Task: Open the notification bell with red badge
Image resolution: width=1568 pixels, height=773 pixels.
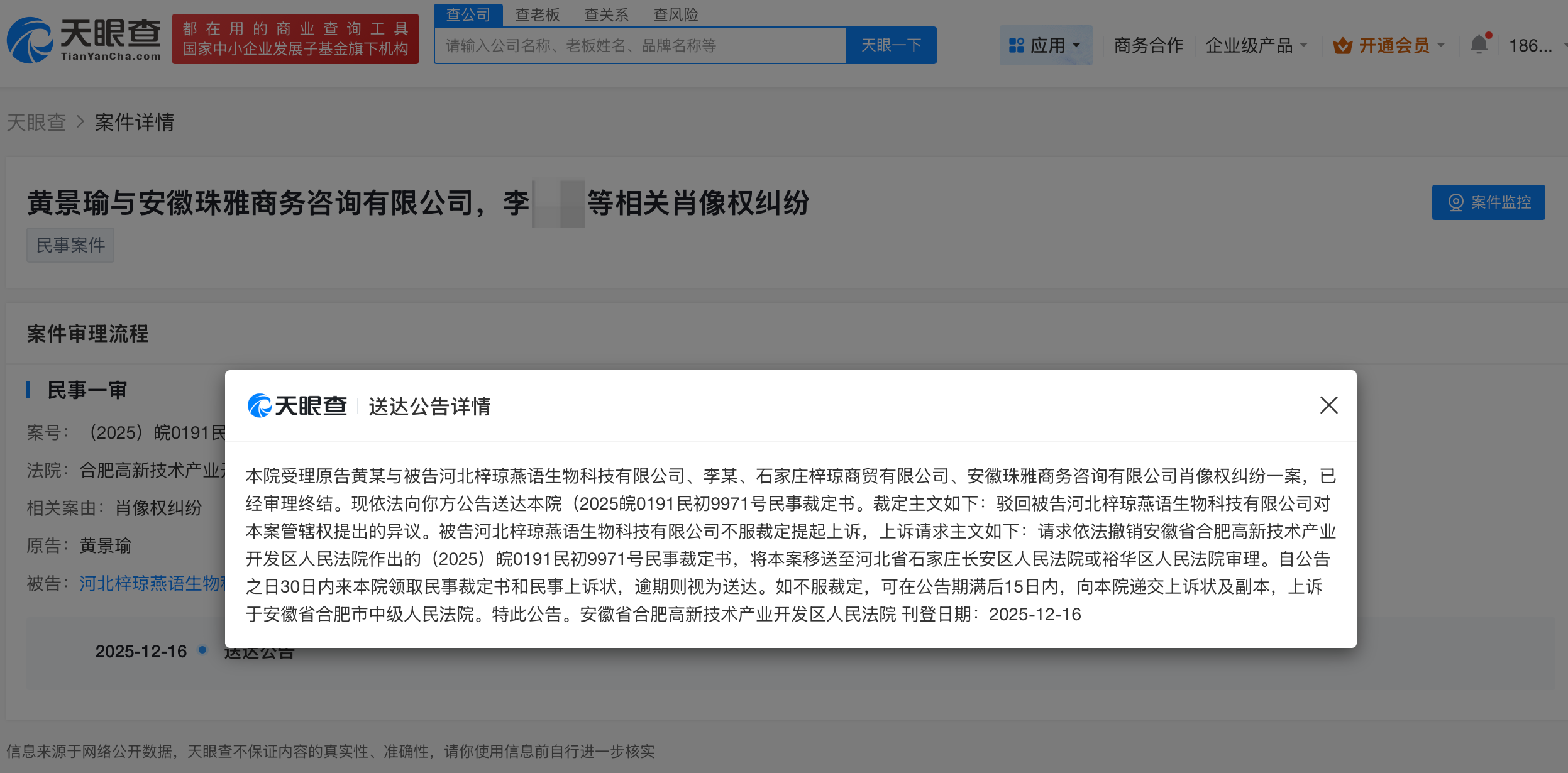Action: tap(1479, 44)
